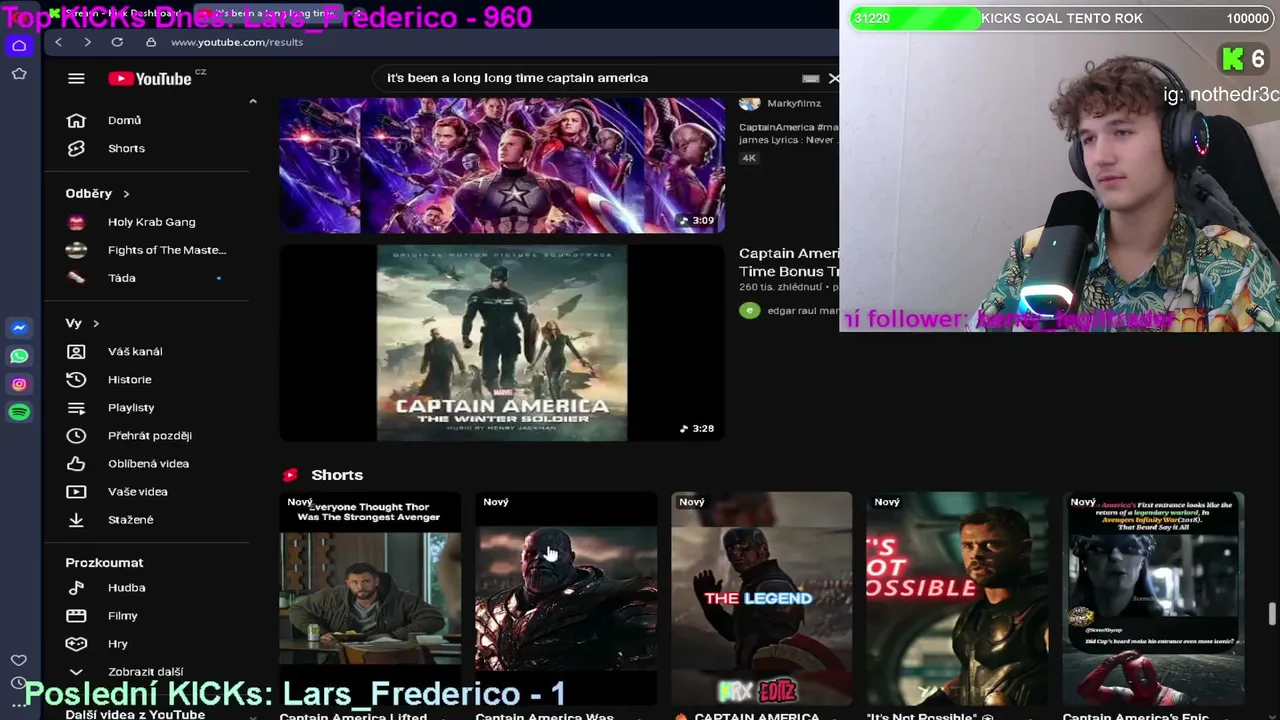Image resolution: width=1280 pixels, height=720 pixels.
Task: Click the Hudba music note icon
Action: coord(76,588)
